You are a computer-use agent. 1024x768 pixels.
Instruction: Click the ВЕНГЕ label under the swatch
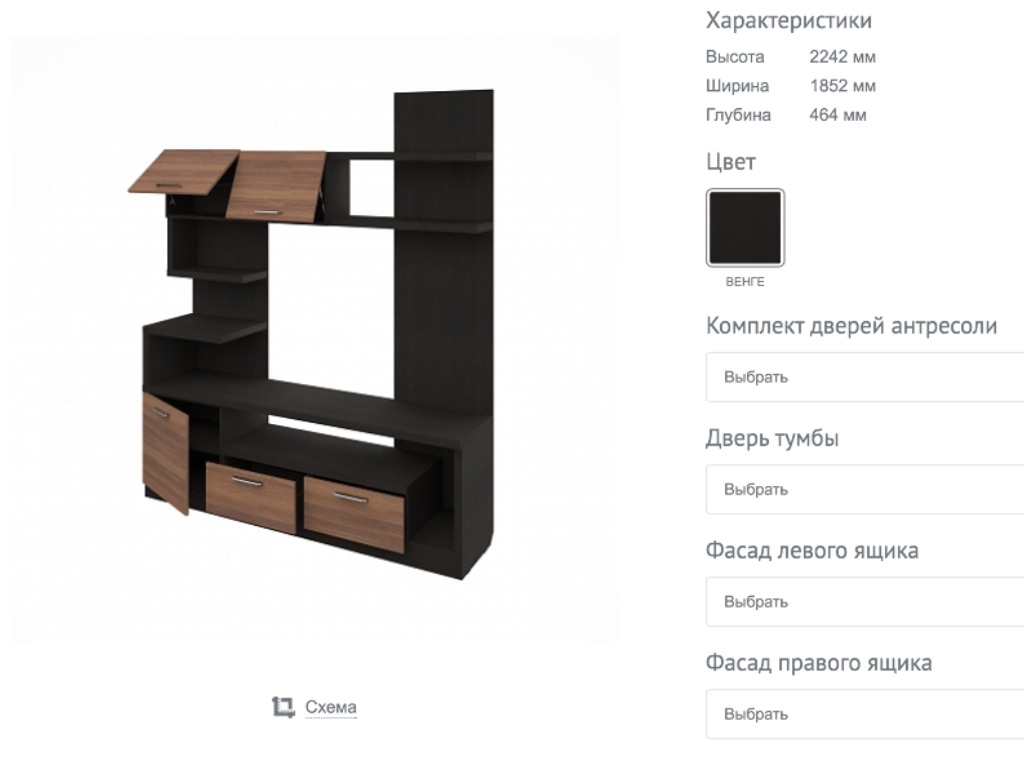[745, 282]
